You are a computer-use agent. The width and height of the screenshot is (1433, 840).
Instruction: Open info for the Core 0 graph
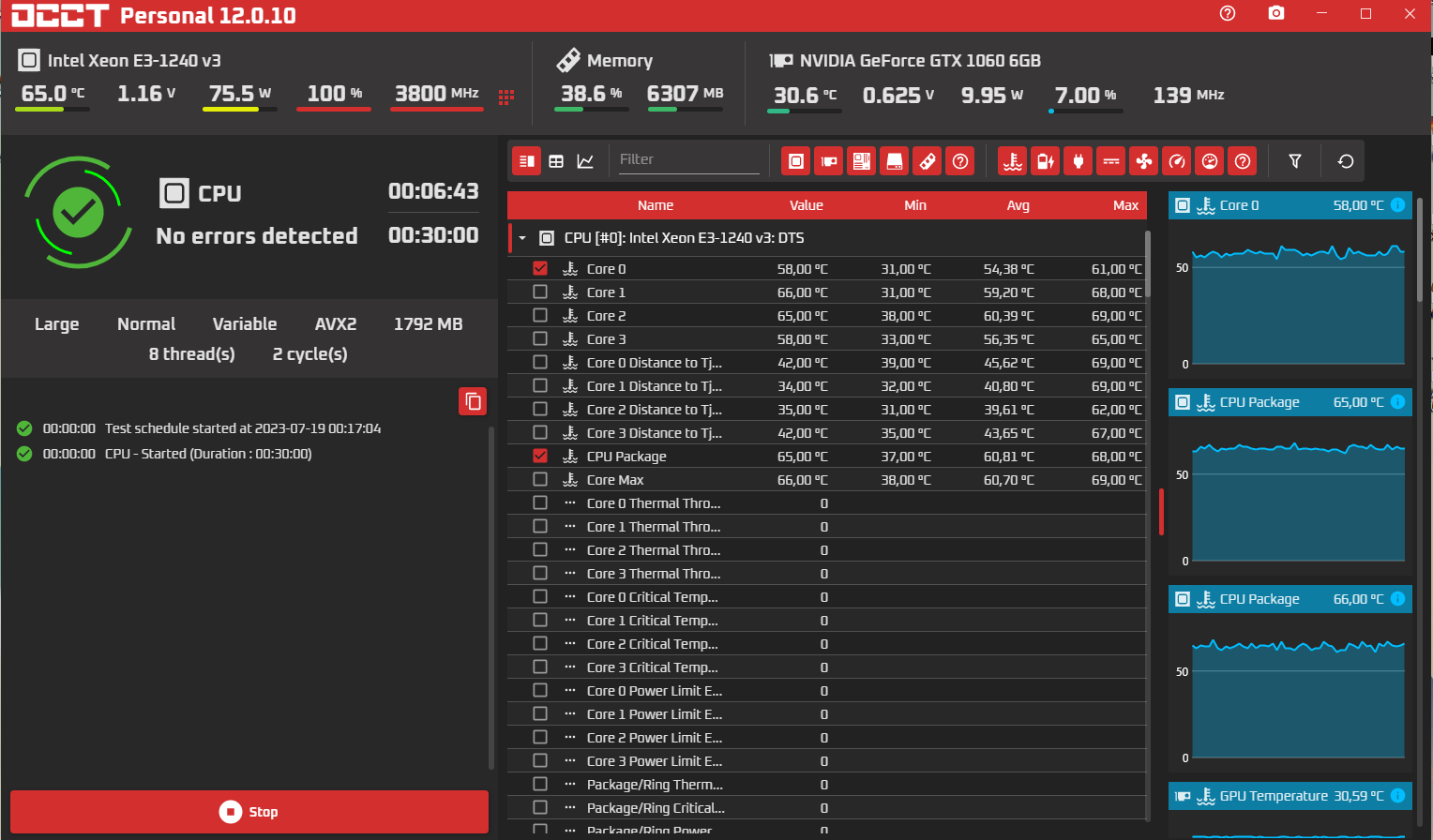1397,205
